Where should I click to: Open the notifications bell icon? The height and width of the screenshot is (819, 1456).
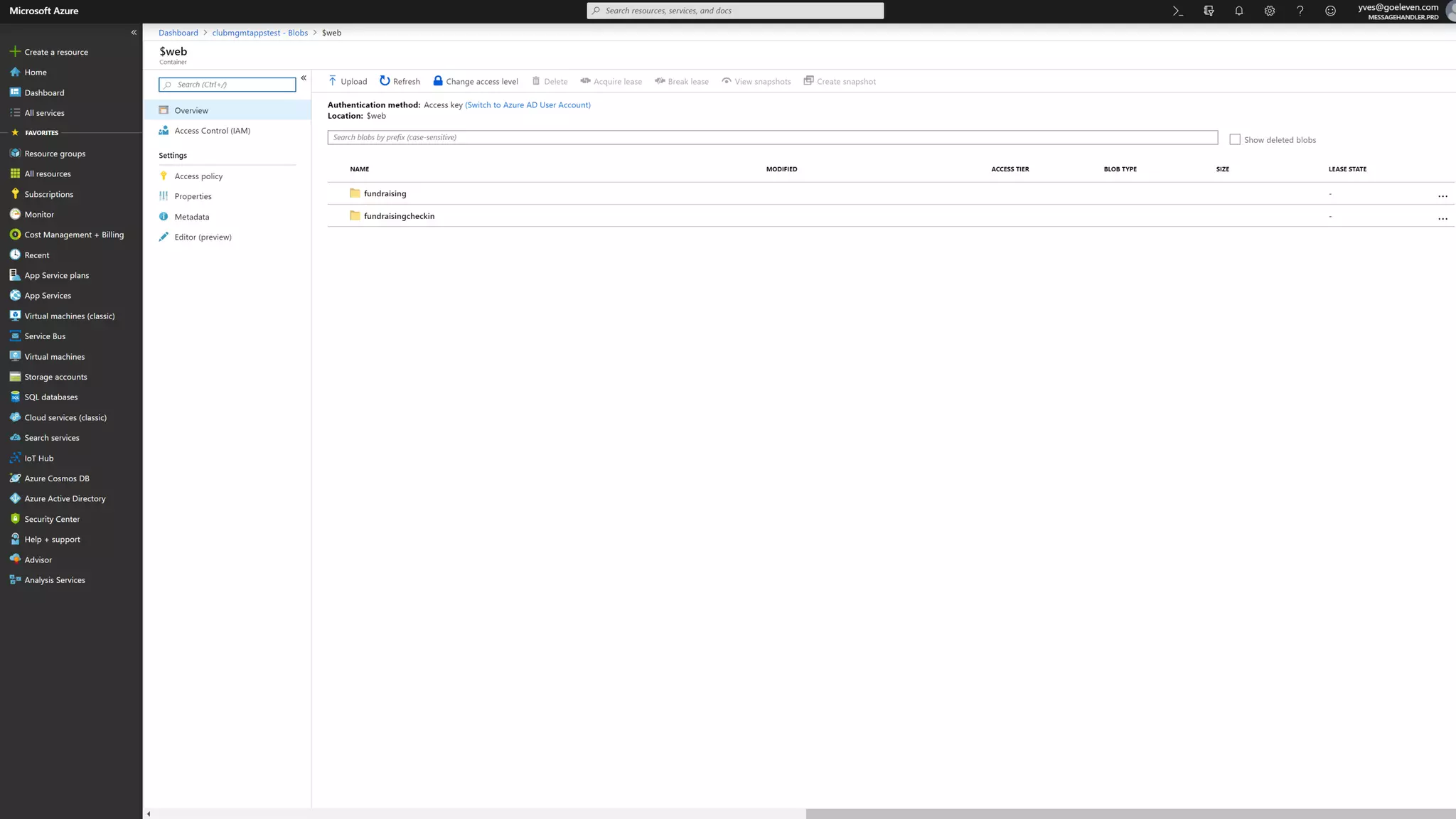click(x=1238, y=11)
